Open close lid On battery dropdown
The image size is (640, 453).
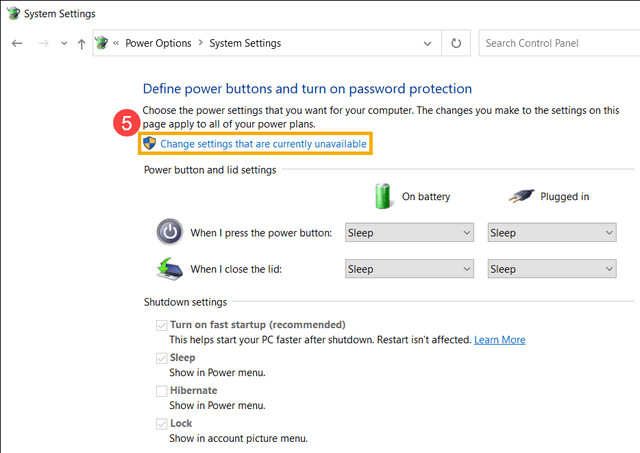coord(409,269)
